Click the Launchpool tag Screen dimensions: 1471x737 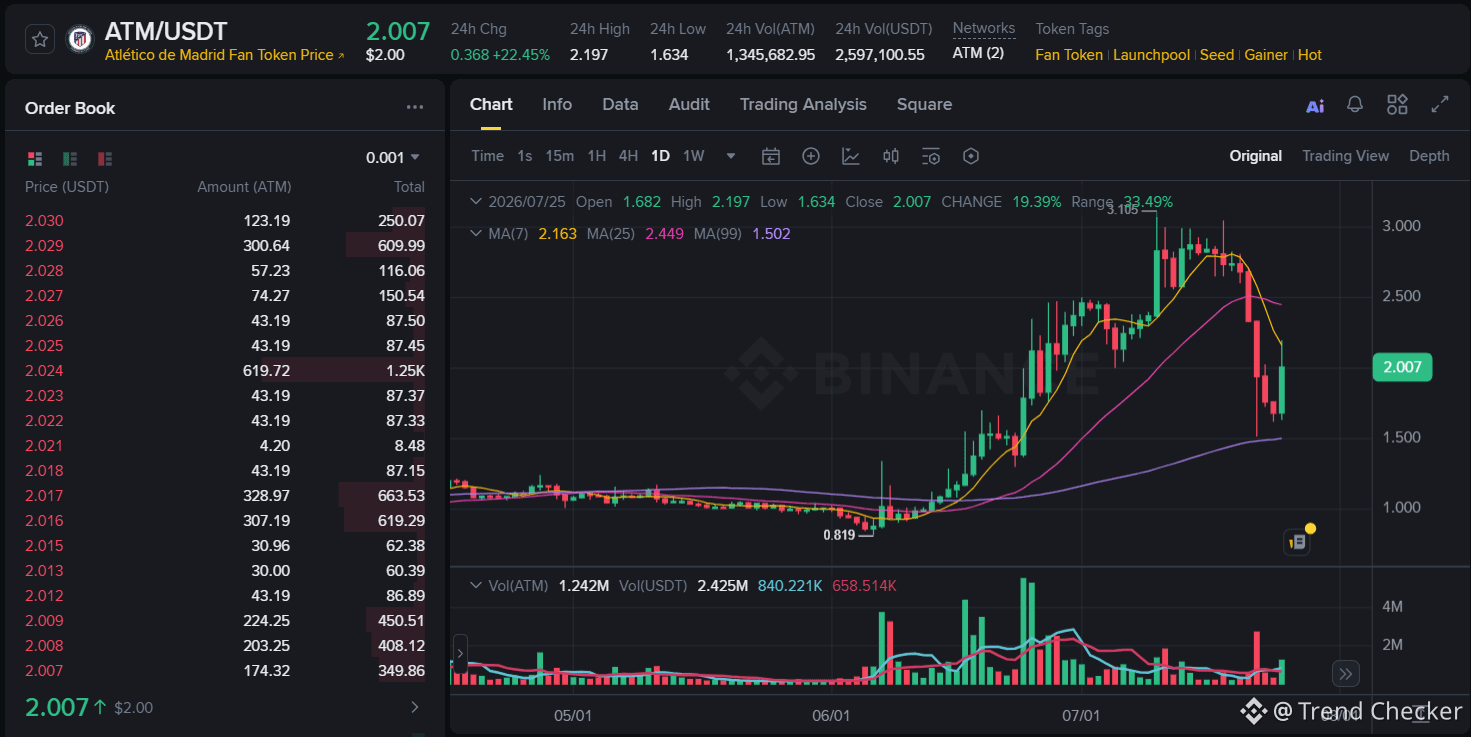1151,55
